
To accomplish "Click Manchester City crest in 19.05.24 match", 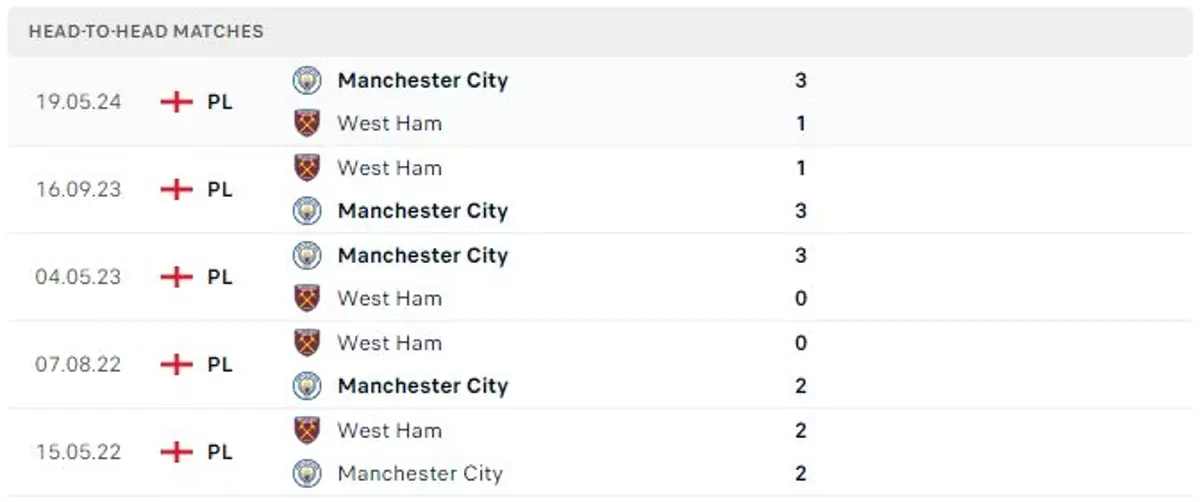I will 307,81.
